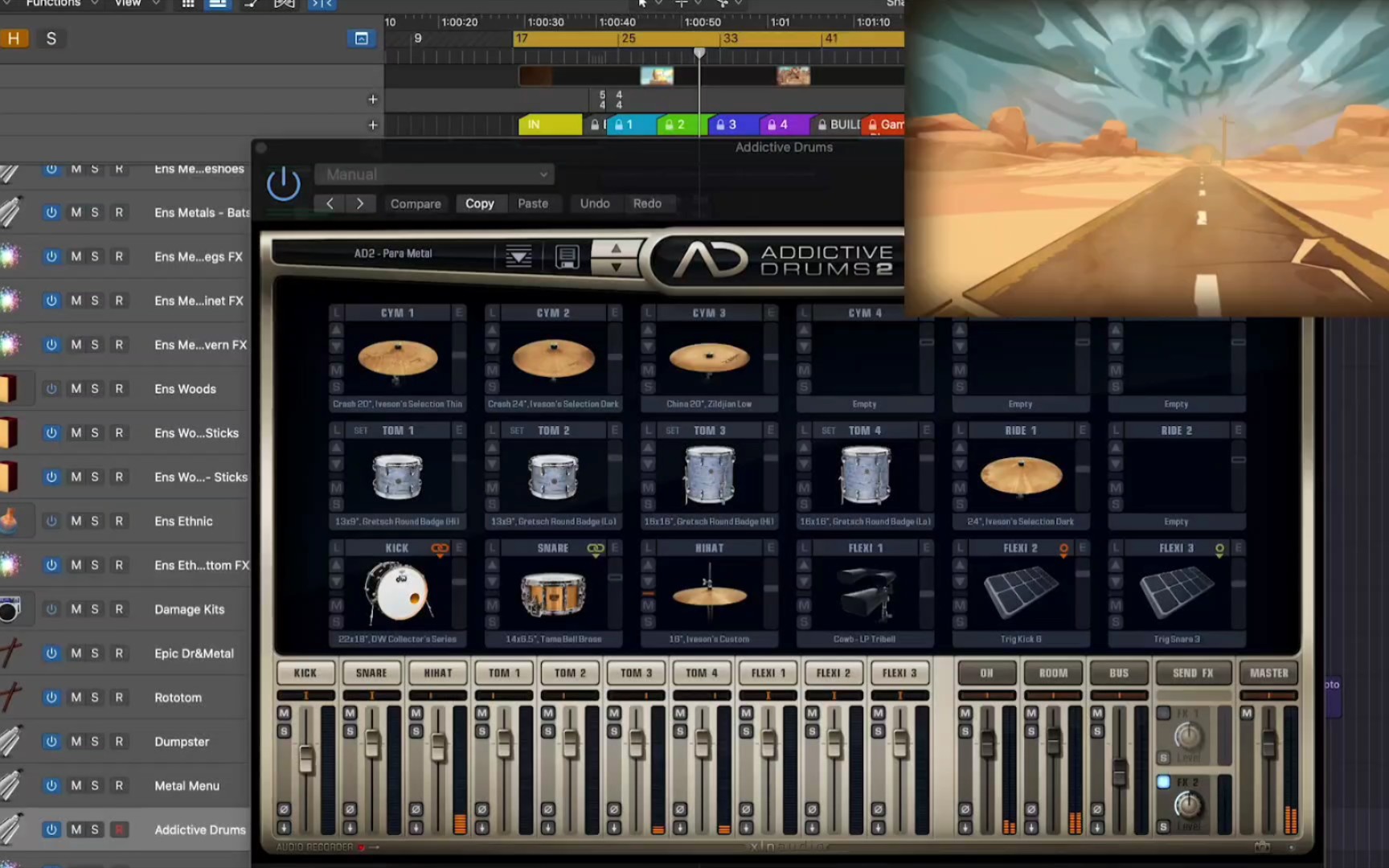This screenshot has height=868, width=1389.
Task: Open the Functions menu dropdown
Action: coord(61,3)
